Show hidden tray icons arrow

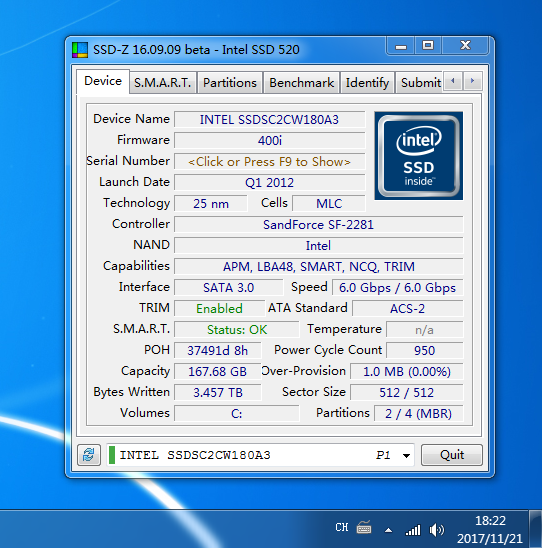coord(388,530)
